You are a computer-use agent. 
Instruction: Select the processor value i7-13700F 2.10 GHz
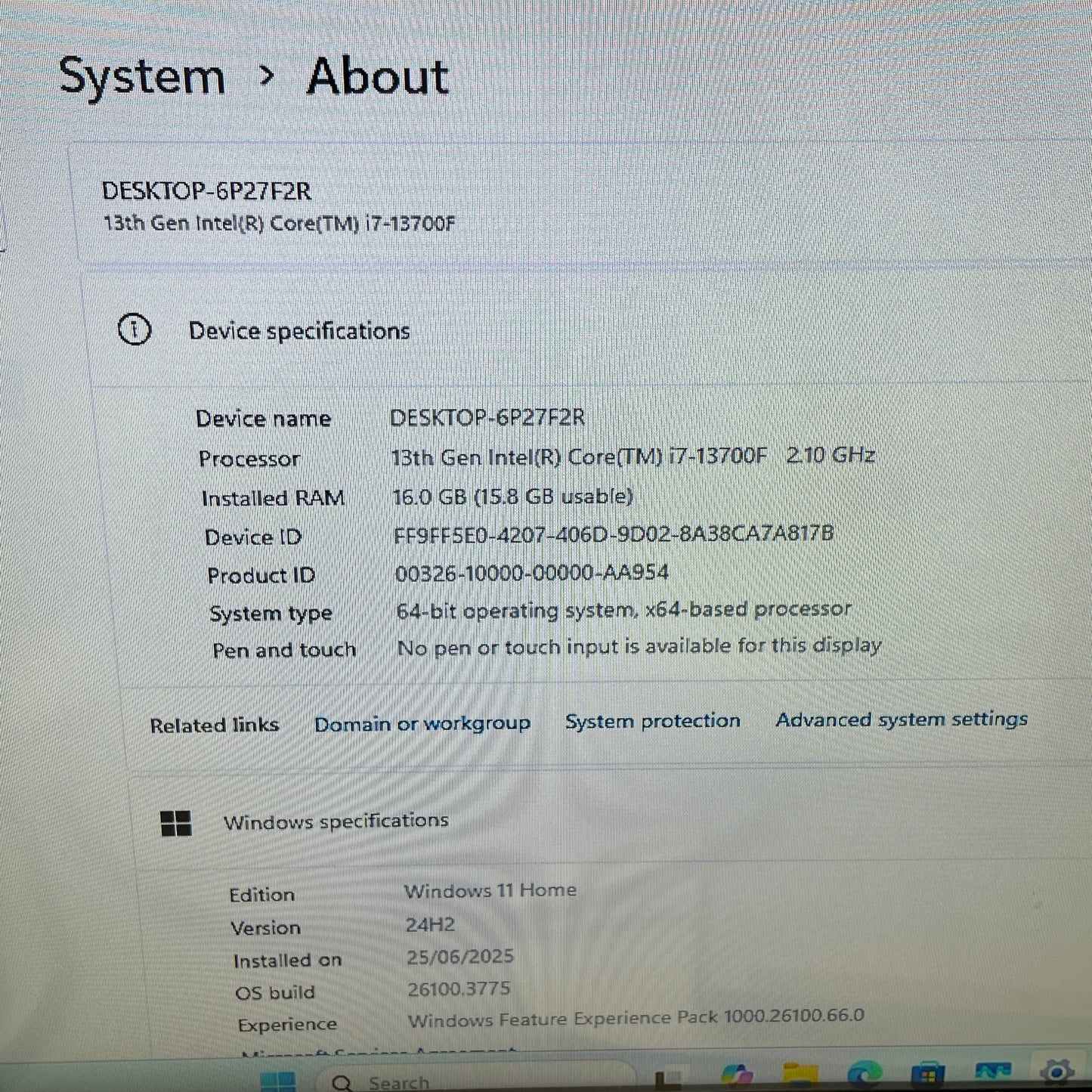633,456
